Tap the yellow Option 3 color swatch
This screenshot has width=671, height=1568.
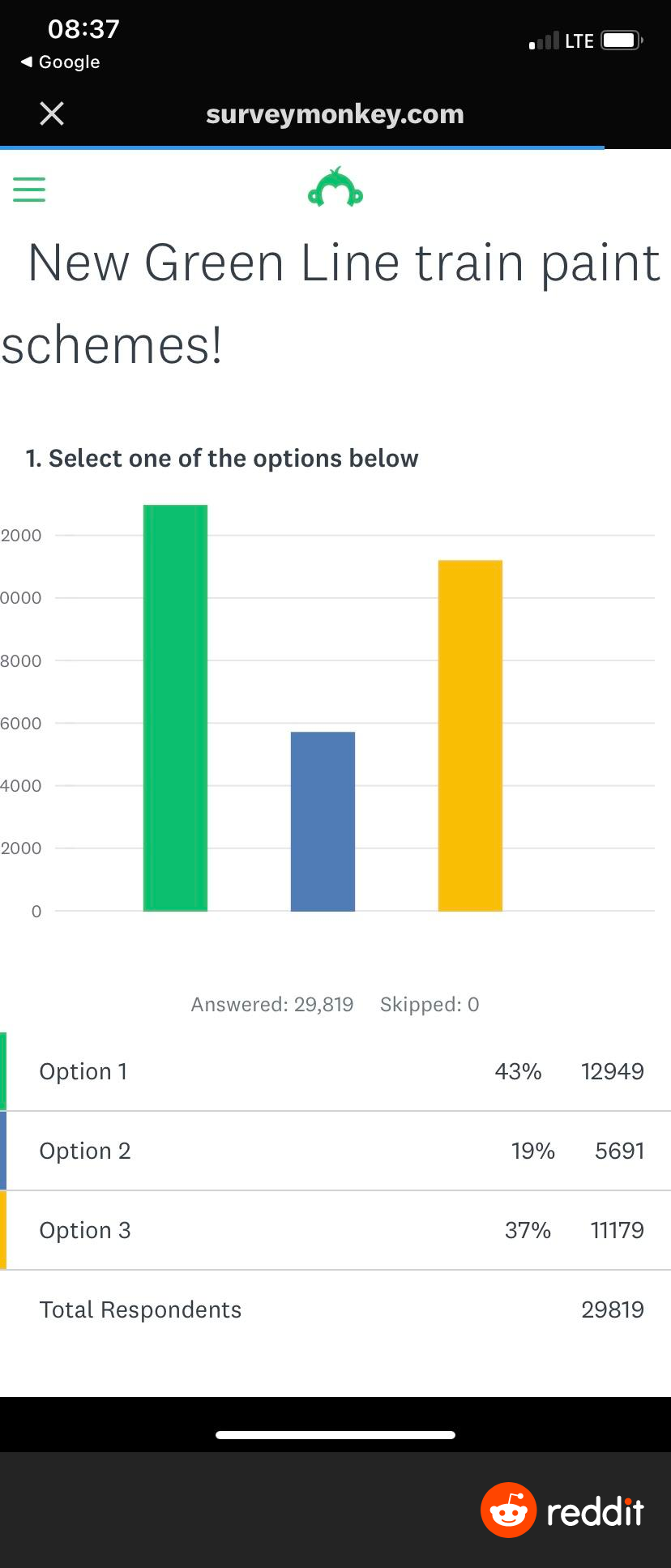tap(3, 1230)
